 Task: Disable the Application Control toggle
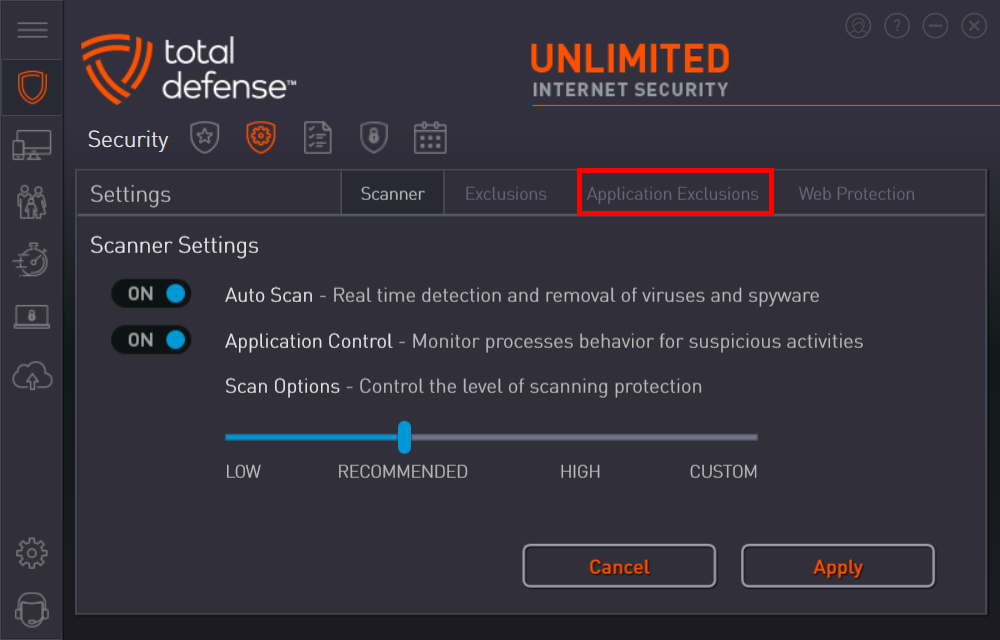tap(152, 340)
